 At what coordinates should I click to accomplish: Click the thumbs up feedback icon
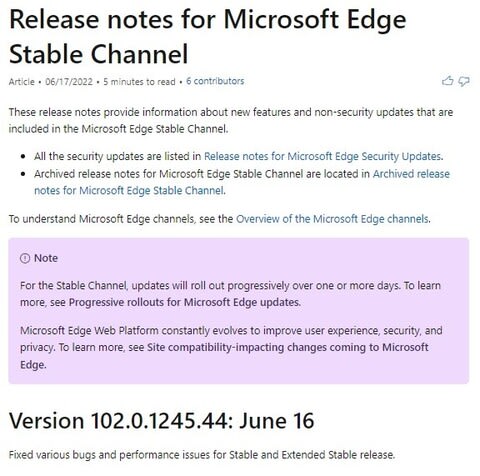(x=447, y=81)
